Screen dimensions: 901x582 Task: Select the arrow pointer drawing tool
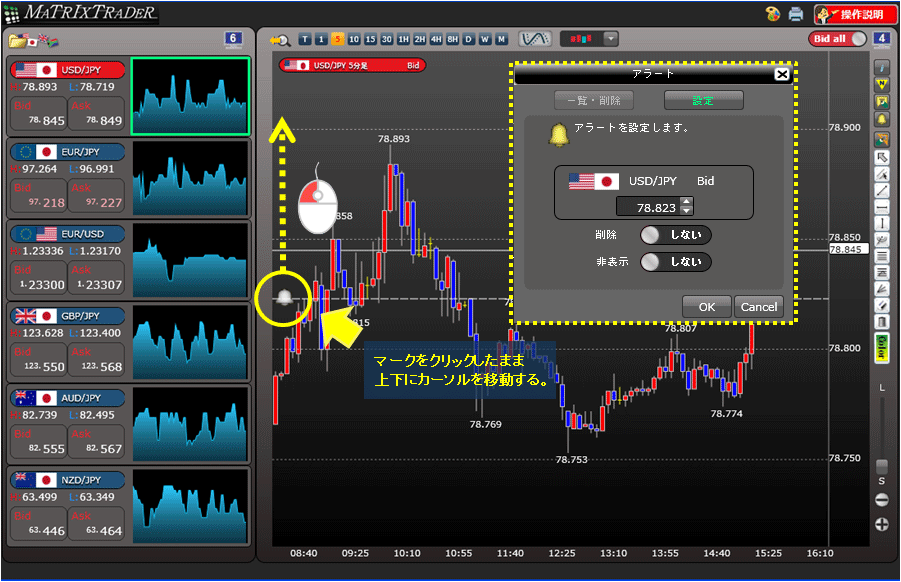881,157
